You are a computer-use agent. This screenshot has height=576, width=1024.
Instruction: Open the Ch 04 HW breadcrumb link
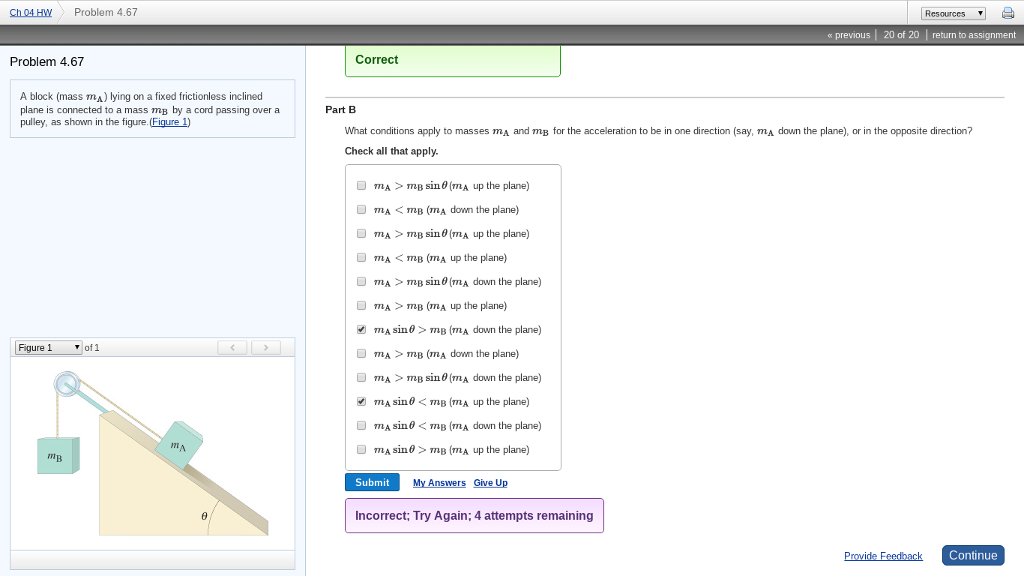pos(30,13)
